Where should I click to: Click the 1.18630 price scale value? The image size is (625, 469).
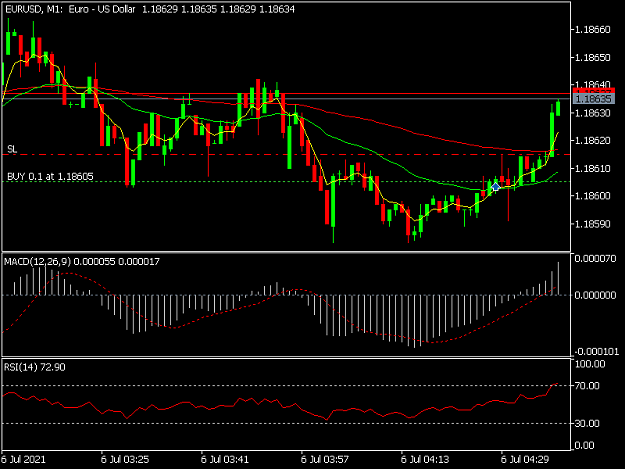593,113
